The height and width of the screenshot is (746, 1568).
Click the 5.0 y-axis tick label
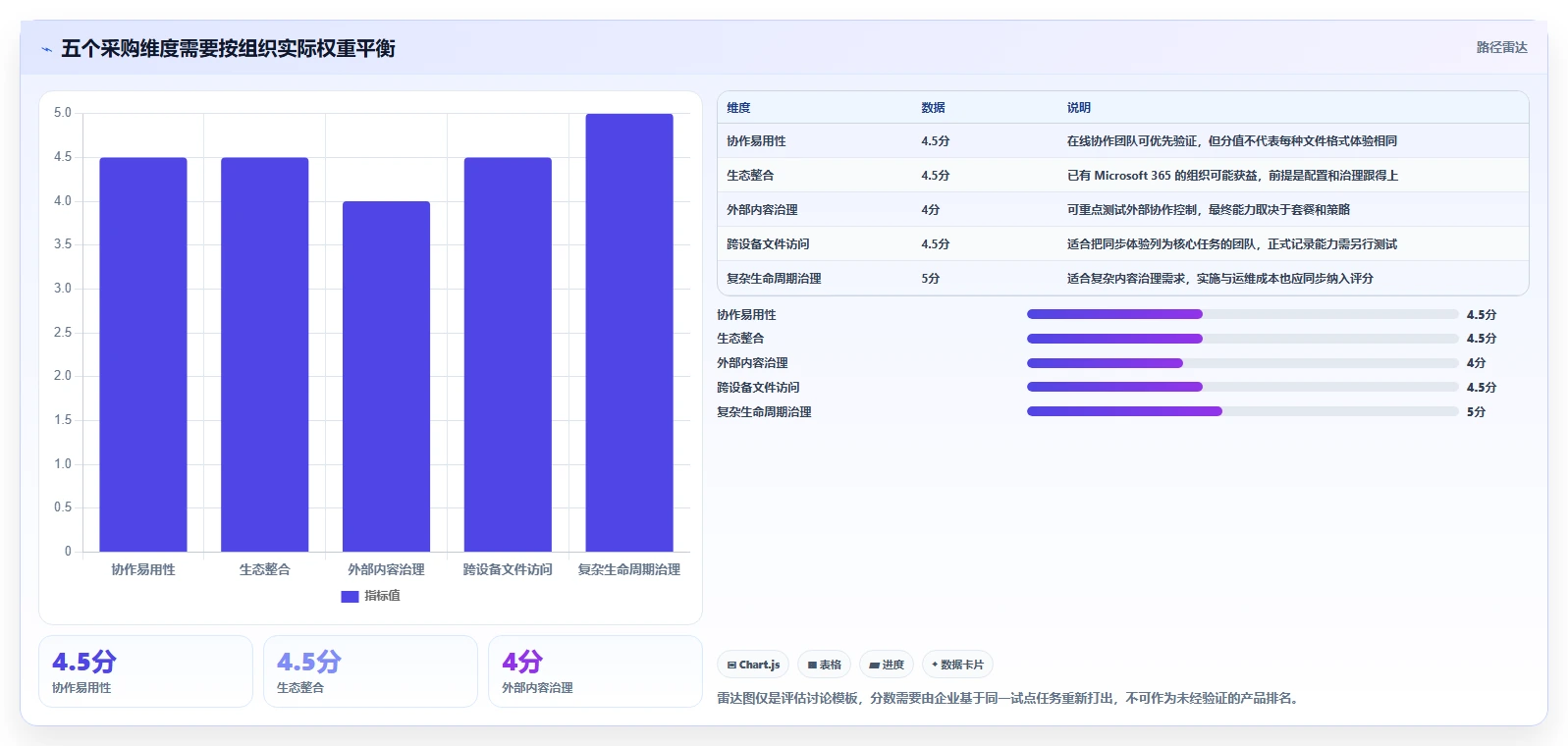63,113
